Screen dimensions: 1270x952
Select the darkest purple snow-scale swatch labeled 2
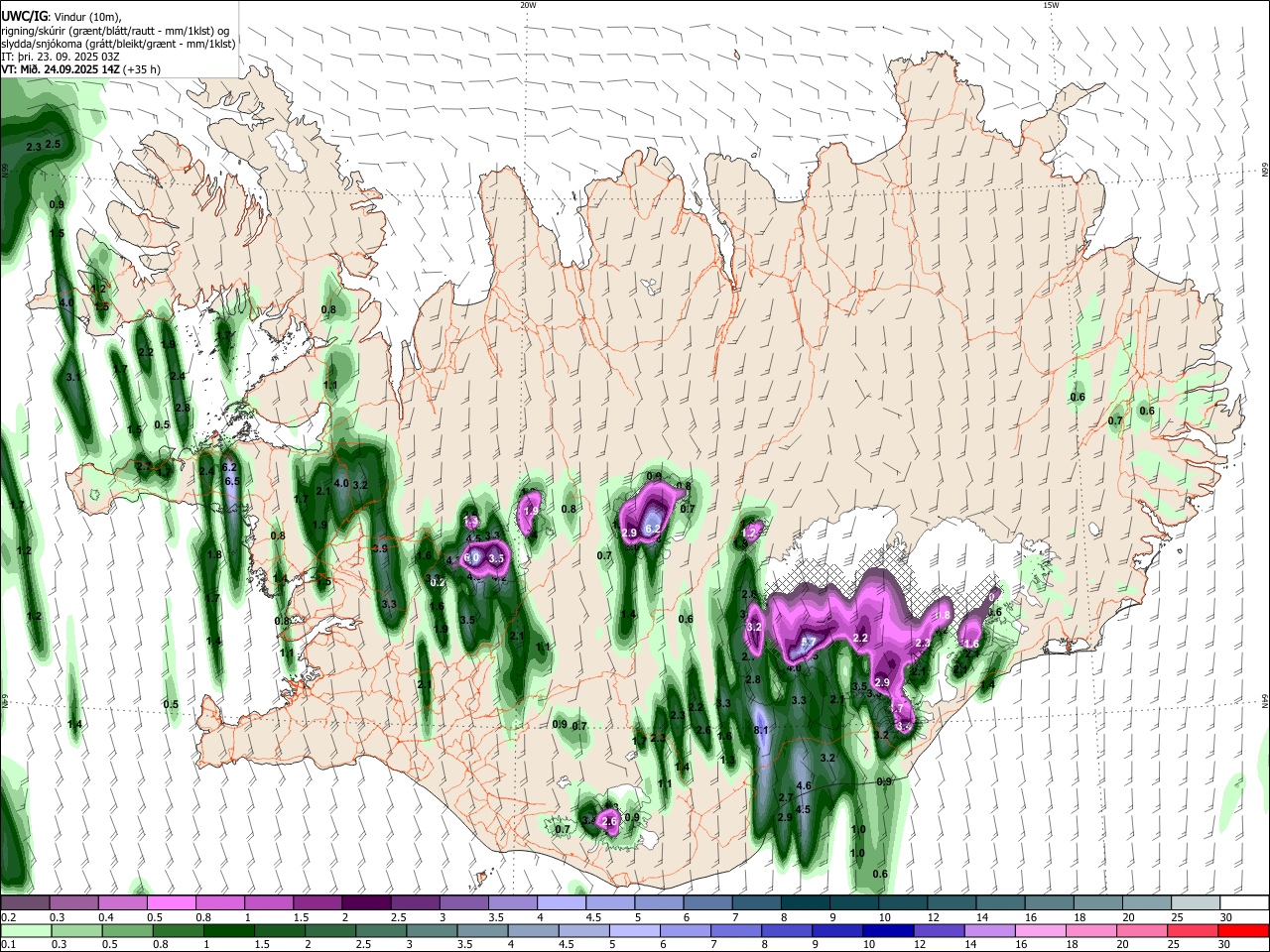(x=365, y=903)
